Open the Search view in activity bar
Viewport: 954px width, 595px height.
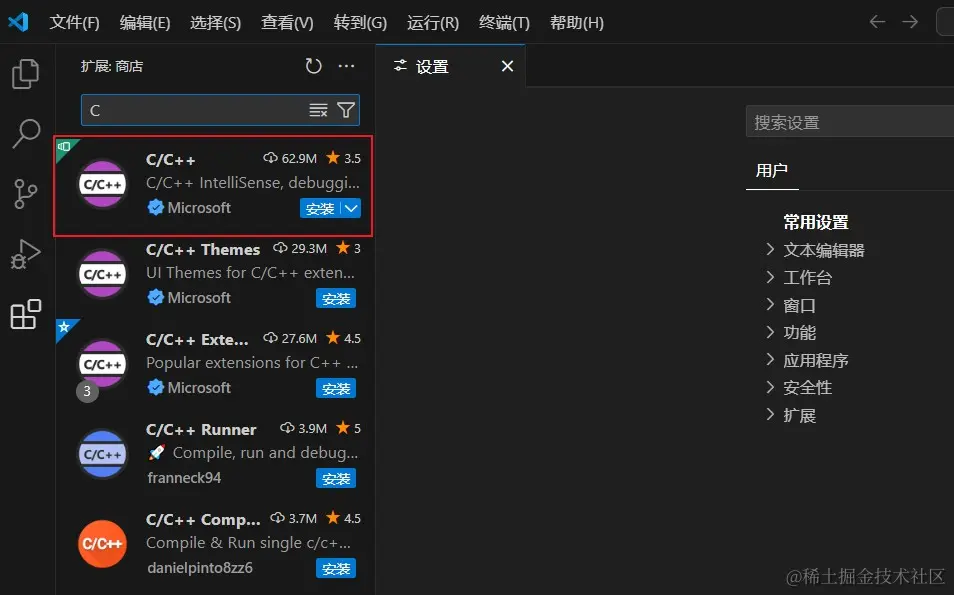coord(26,134)
